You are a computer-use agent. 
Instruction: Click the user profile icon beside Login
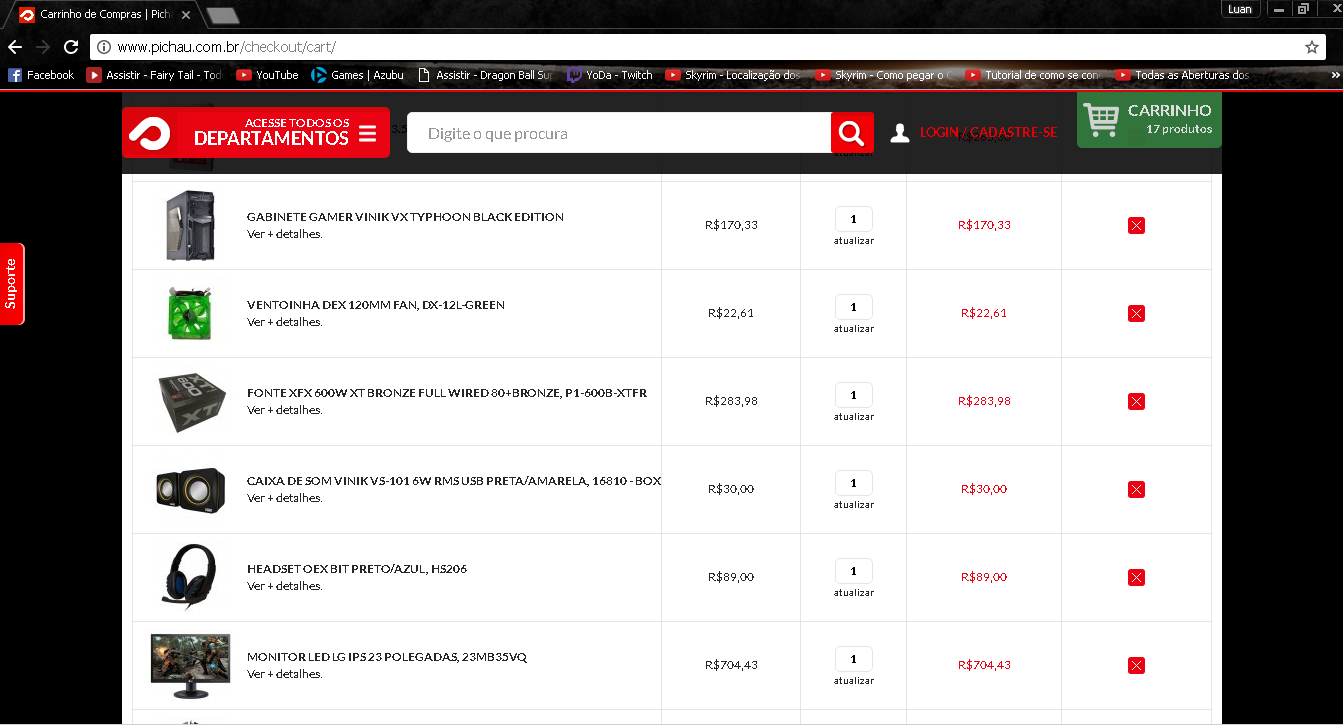click(900, 133)
